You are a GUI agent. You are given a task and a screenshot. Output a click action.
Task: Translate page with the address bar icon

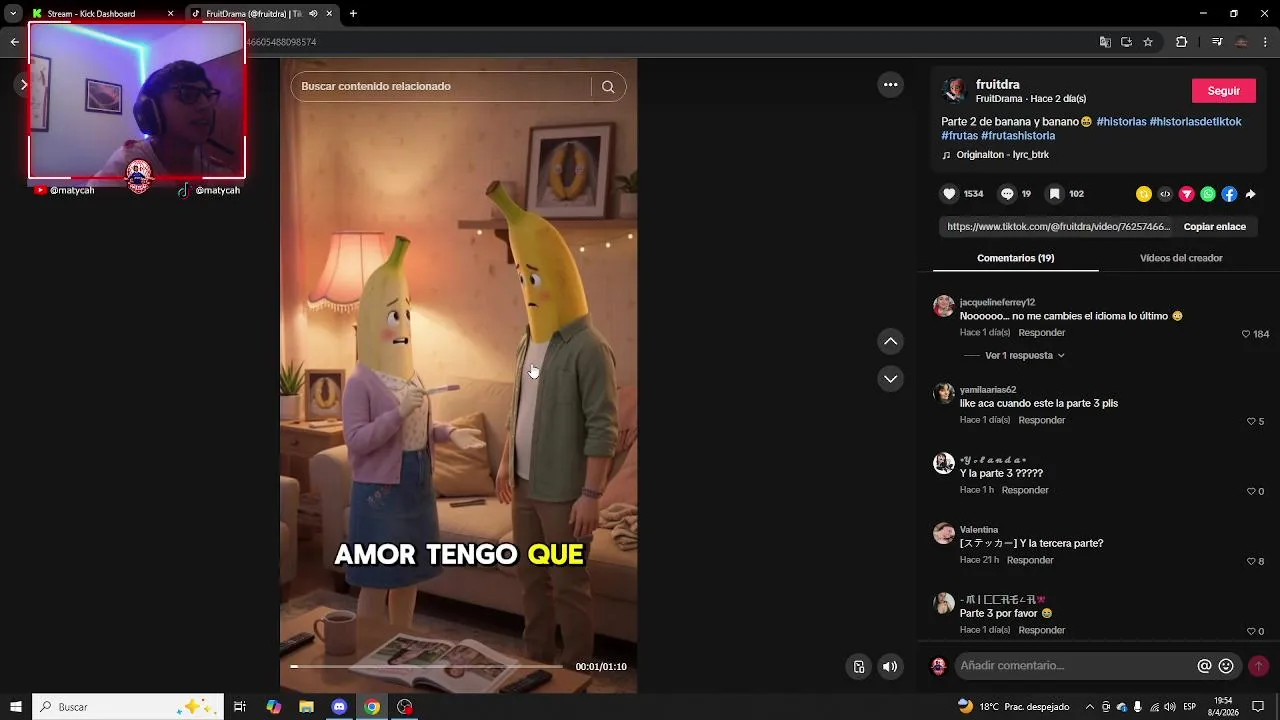click(1105, 42)
